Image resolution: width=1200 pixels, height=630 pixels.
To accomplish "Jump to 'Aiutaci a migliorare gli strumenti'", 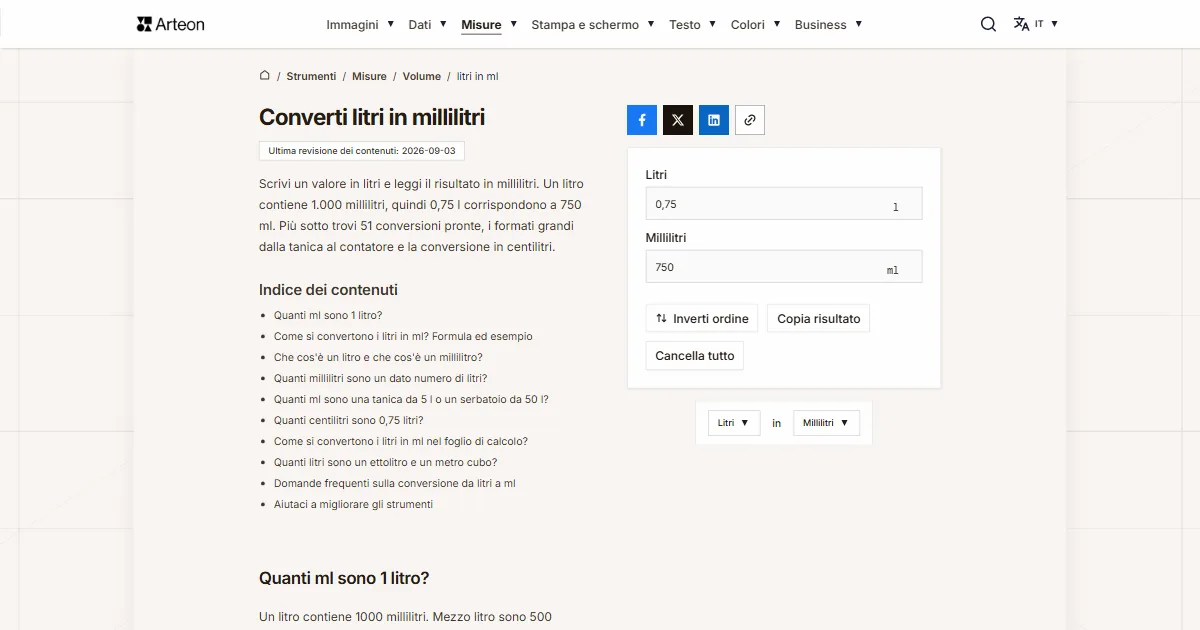I will (x=353, y=504).
